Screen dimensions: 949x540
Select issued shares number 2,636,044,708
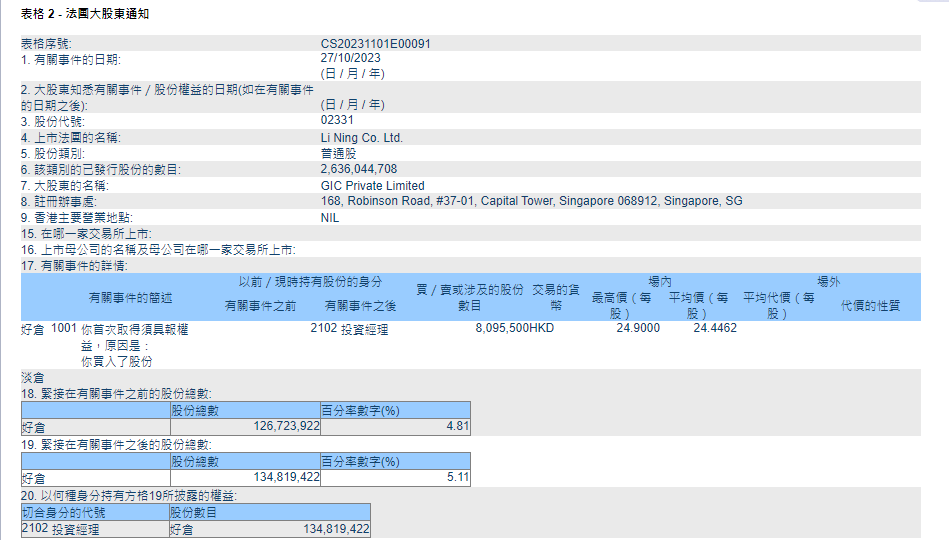pos(359,170)
